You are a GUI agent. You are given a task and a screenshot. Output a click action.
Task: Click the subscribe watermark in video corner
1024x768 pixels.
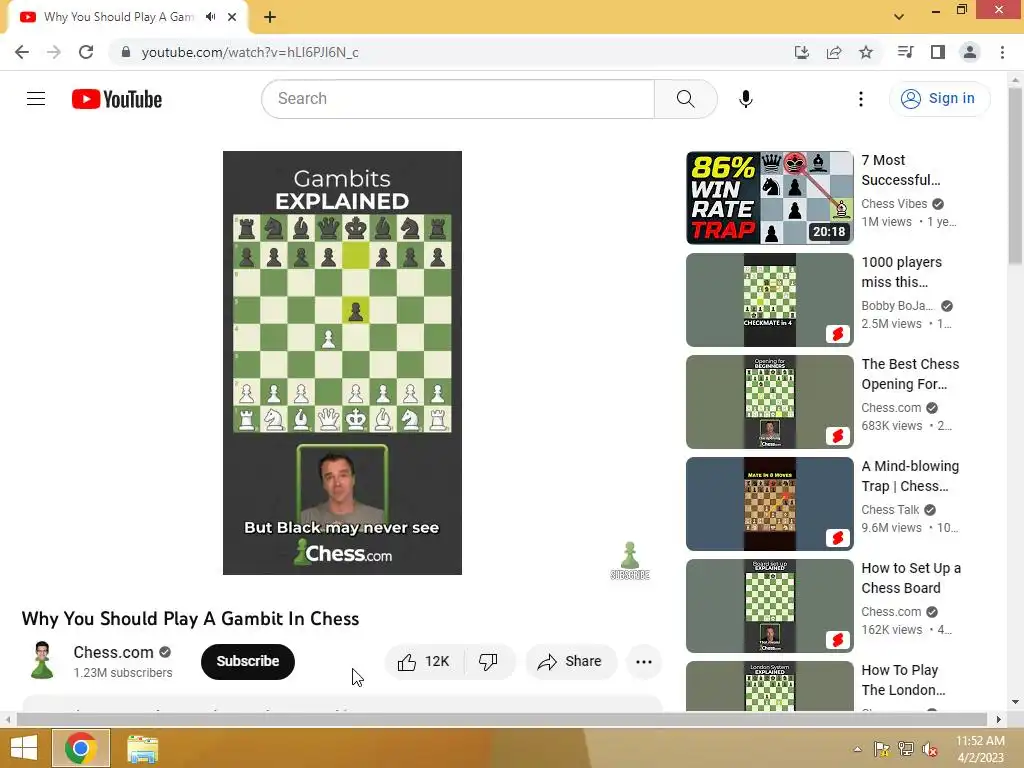click(x=630, y=560)
